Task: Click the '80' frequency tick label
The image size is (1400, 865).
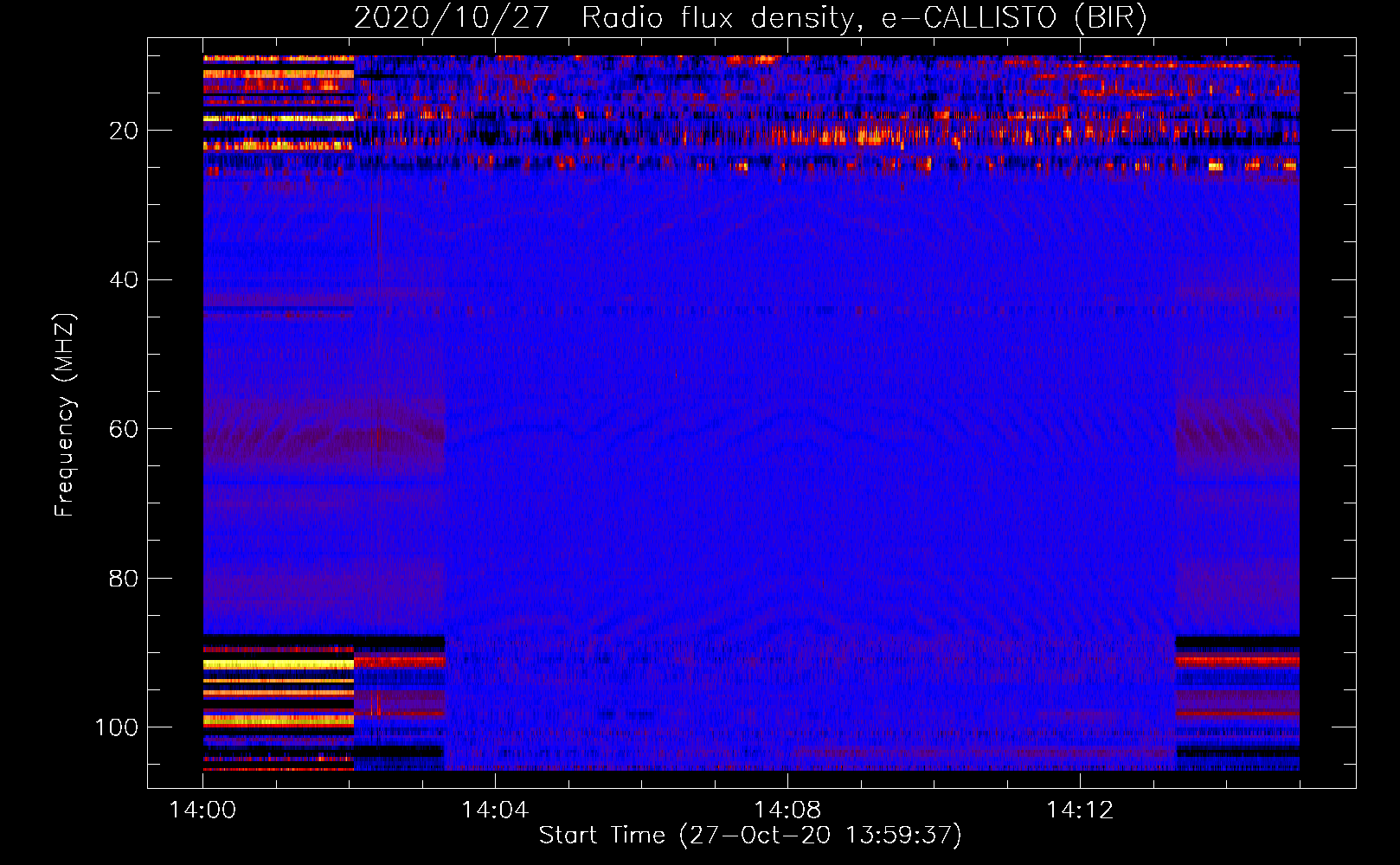Action: (x=124, y=578)
